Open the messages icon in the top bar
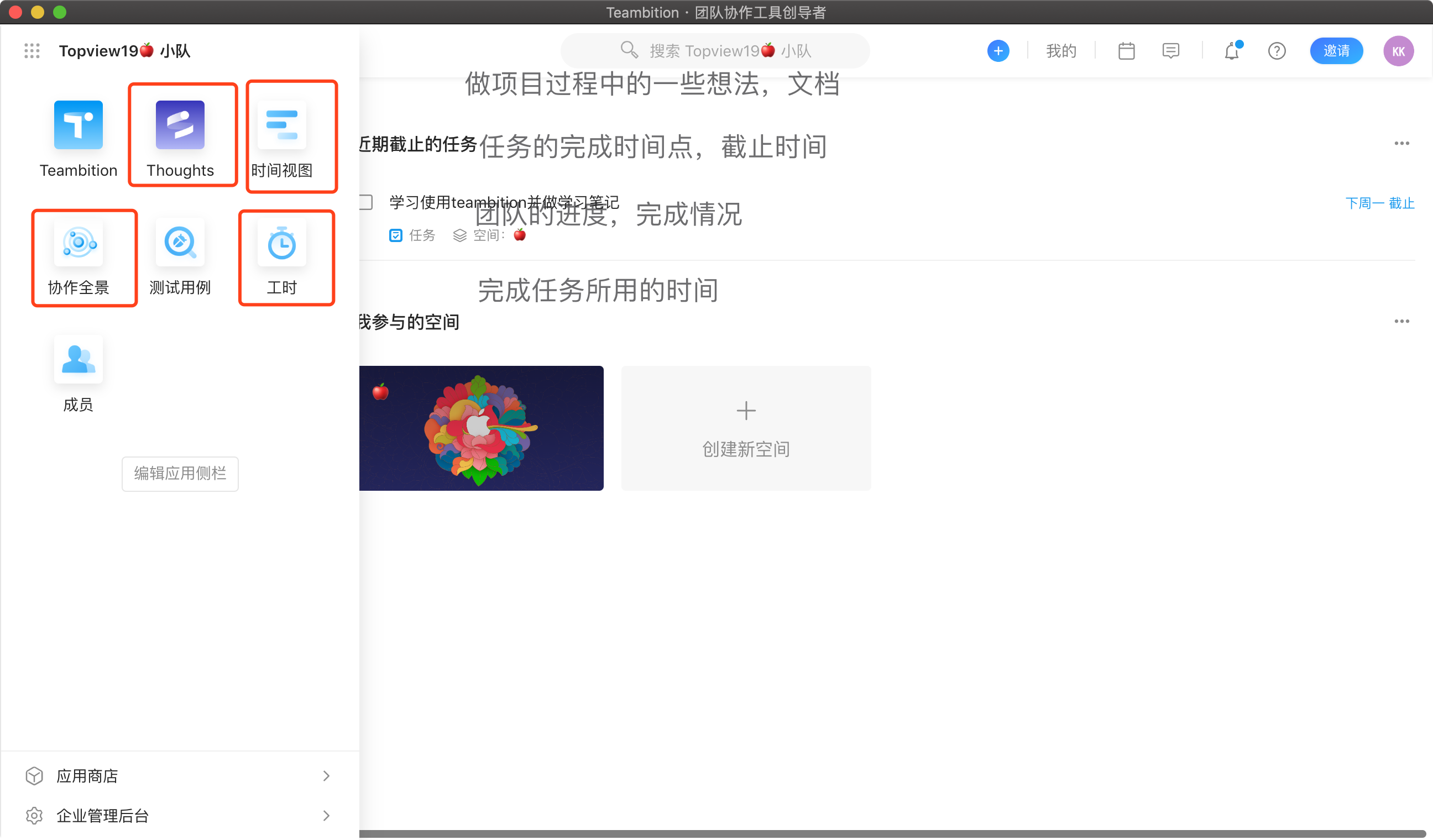Screen dimensions: 1433x840 point(1171,51)
